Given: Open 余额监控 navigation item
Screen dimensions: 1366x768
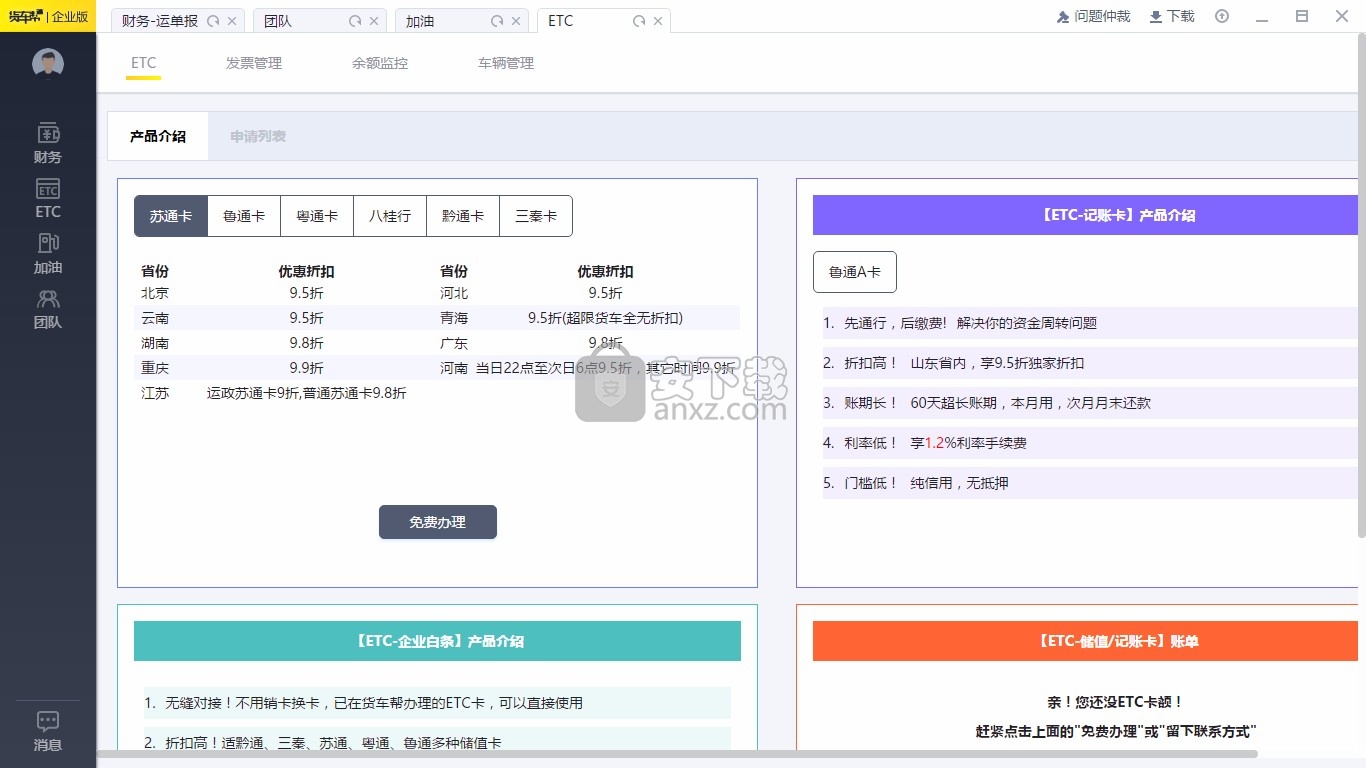Looking at the screenshot, I should point(380,63).
